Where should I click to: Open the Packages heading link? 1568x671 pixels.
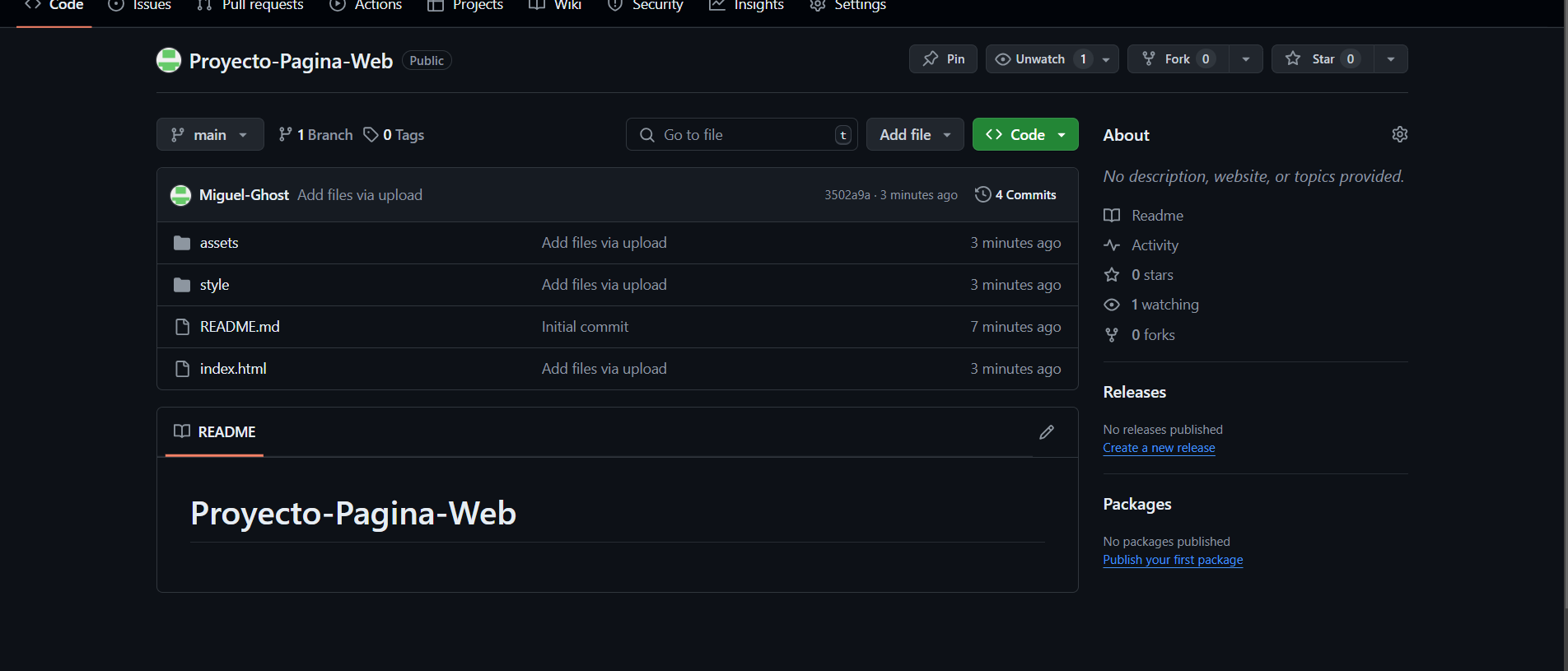pyautogui.click(x=1137, y=505)
